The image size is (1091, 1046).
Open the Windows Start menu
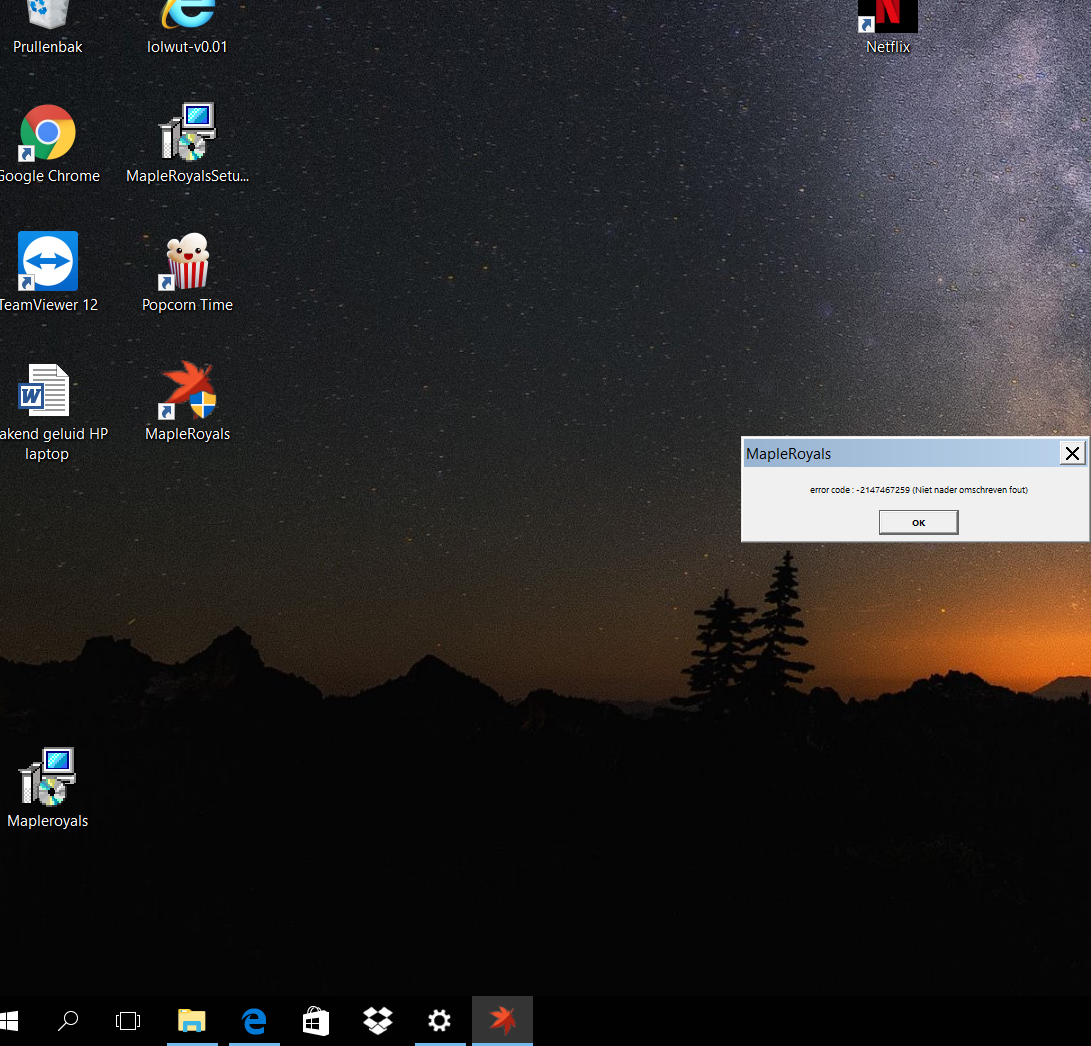tap(9, 1021)
